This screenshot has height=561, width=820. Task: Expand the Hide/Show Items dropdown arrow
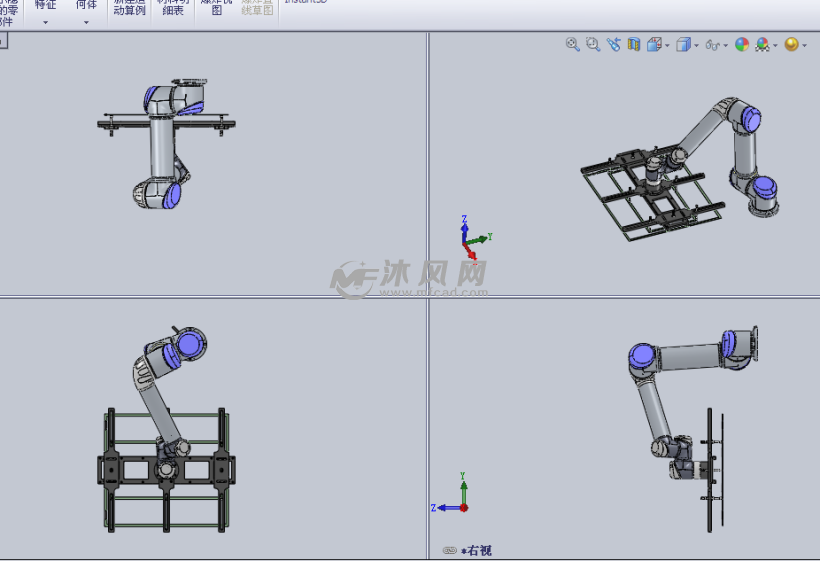click(x=725, y=46)
